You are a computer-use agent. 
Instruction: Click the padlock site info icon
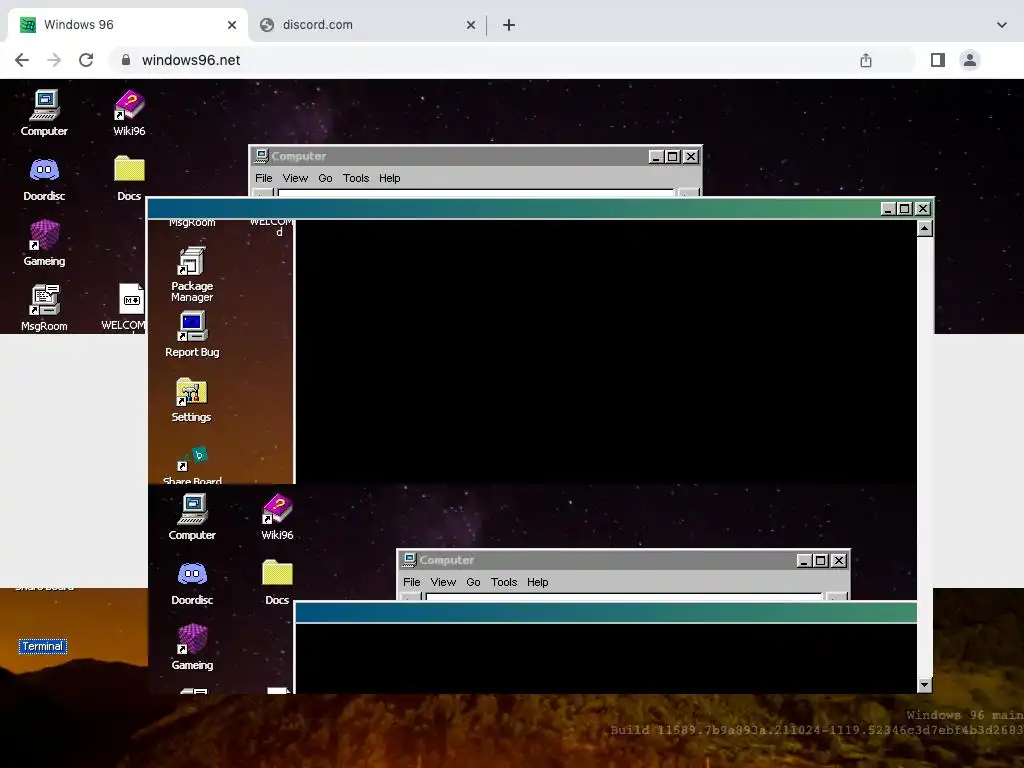126,60
